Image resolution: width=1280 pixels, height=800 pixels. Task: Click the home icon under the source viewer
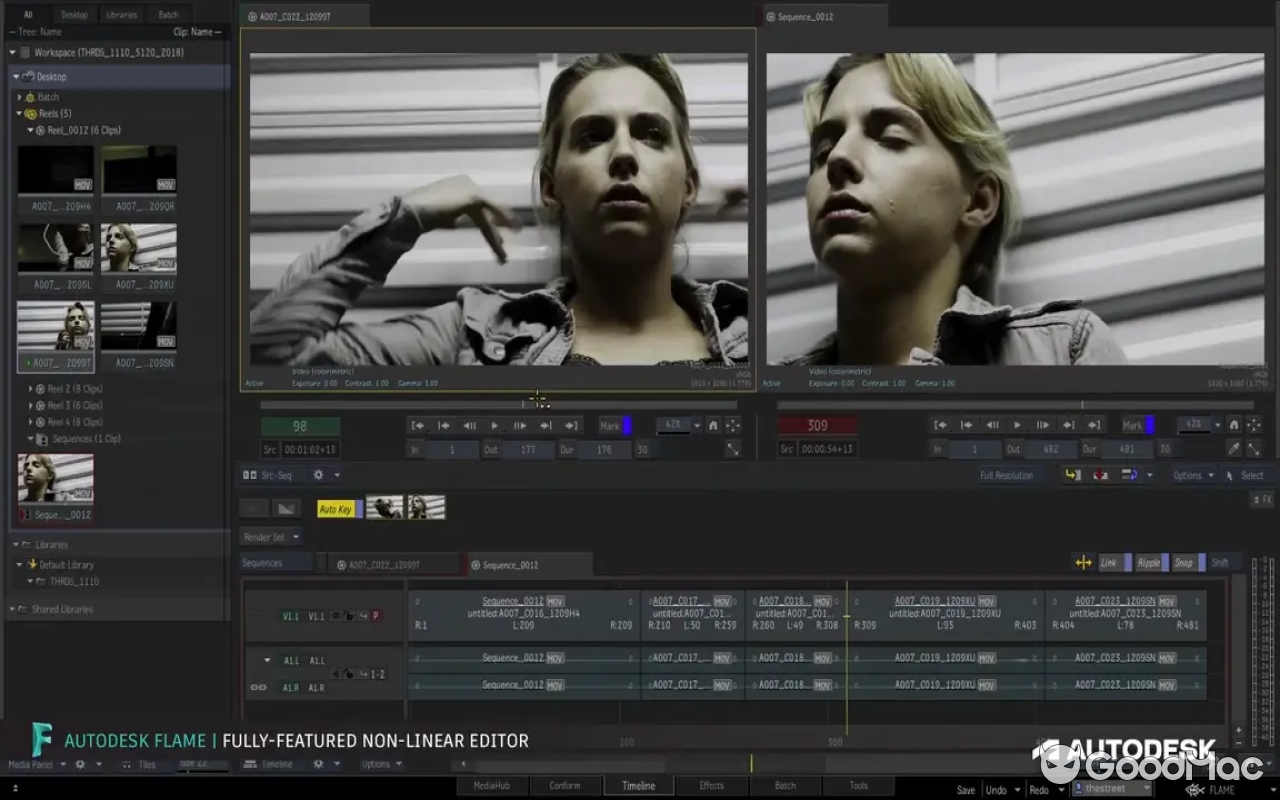(x=713, y=425)
